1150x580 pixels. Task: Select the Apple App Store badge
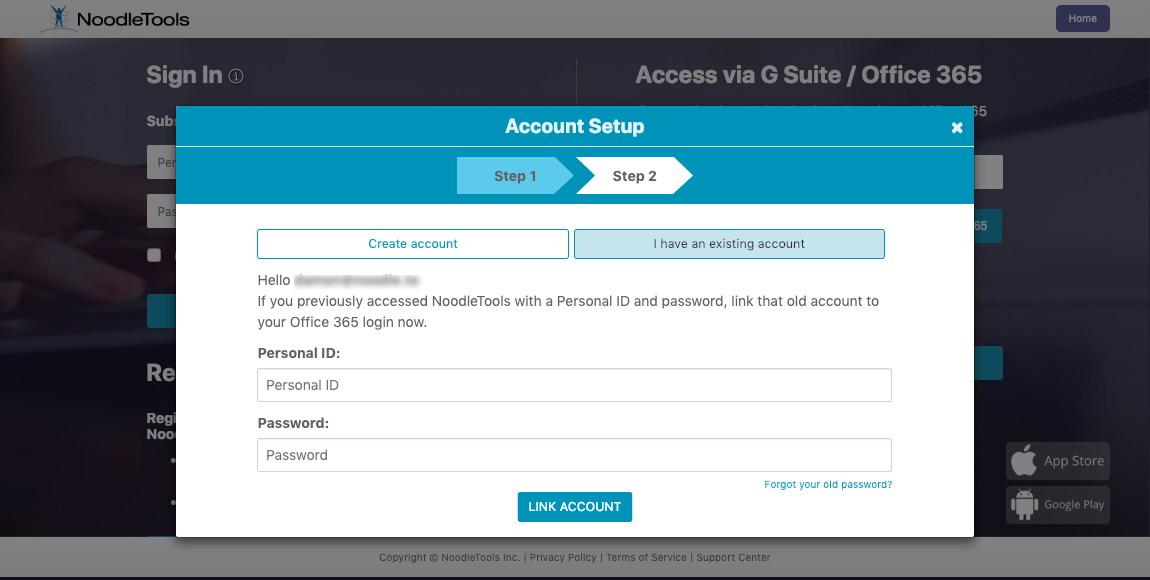pos(1057,460)
